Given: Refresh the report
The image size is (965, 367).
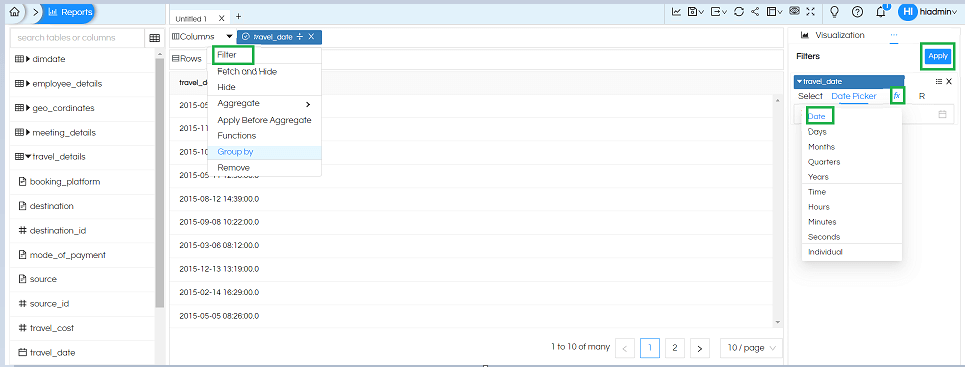Looking at the screenshot, I should pyautogui.click(x=739, y=11).
